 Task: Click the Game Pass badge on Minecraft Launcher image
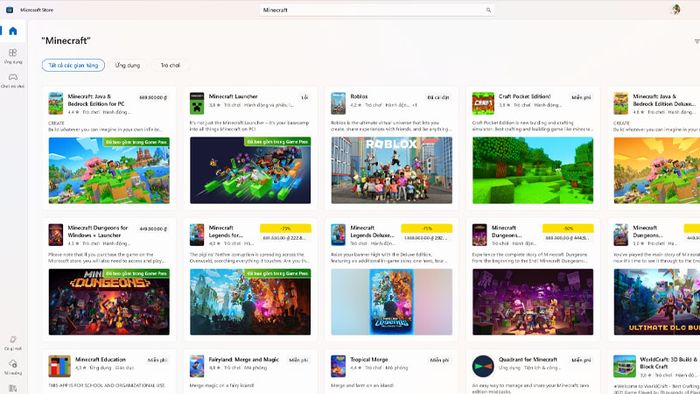tap(277, 141)
